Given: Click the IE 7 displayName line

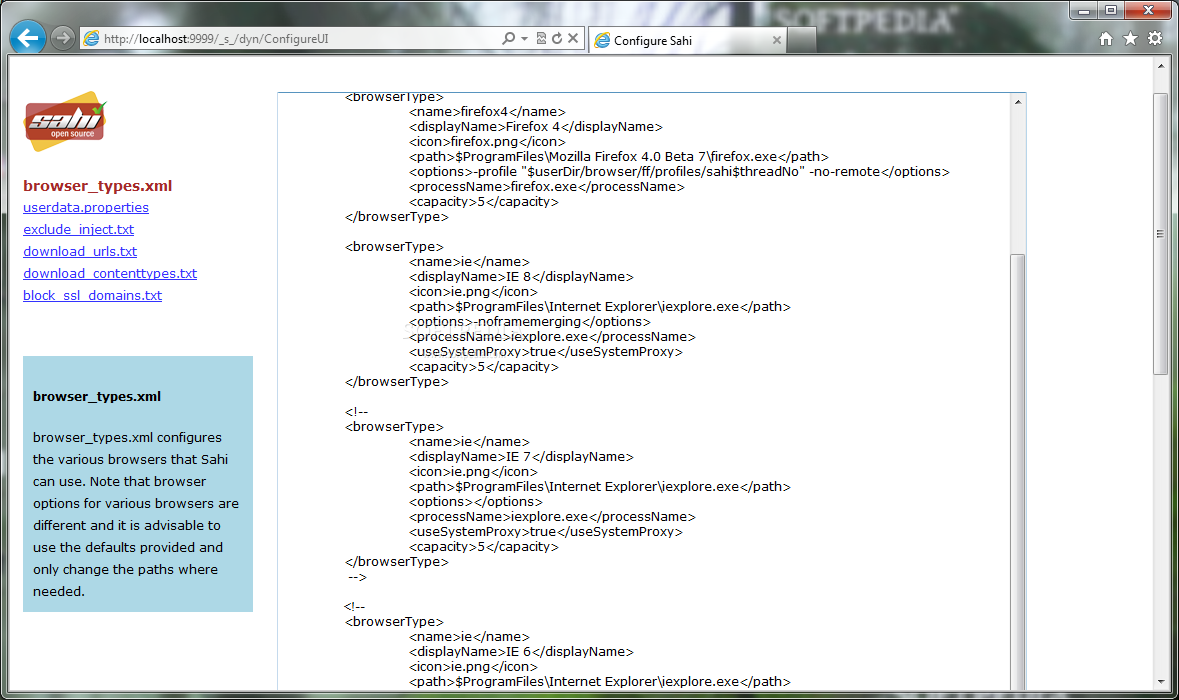Looking at the screenshot, I should [521, 457].
